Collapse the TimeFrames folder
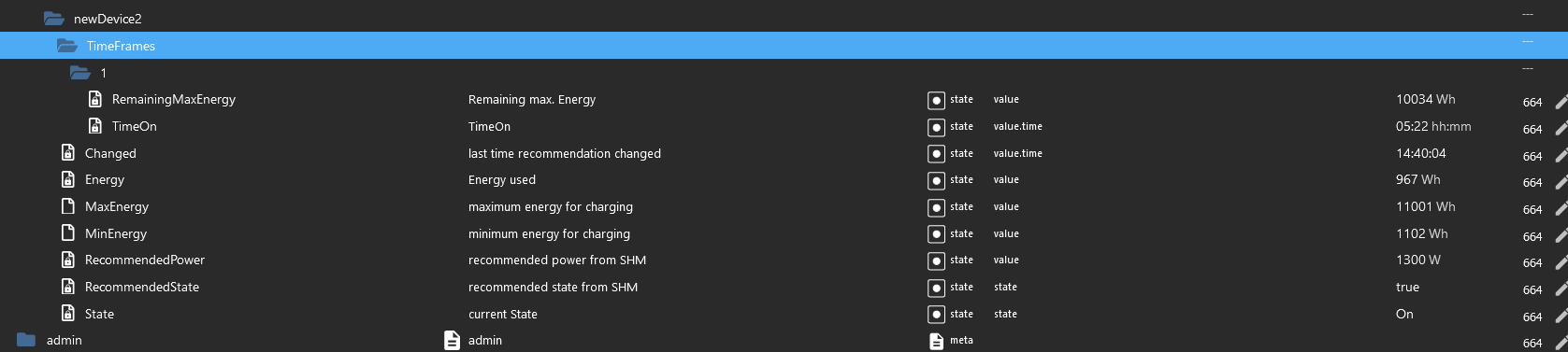This screenshot has height=352, width=1568. click(x=66, y=46)
